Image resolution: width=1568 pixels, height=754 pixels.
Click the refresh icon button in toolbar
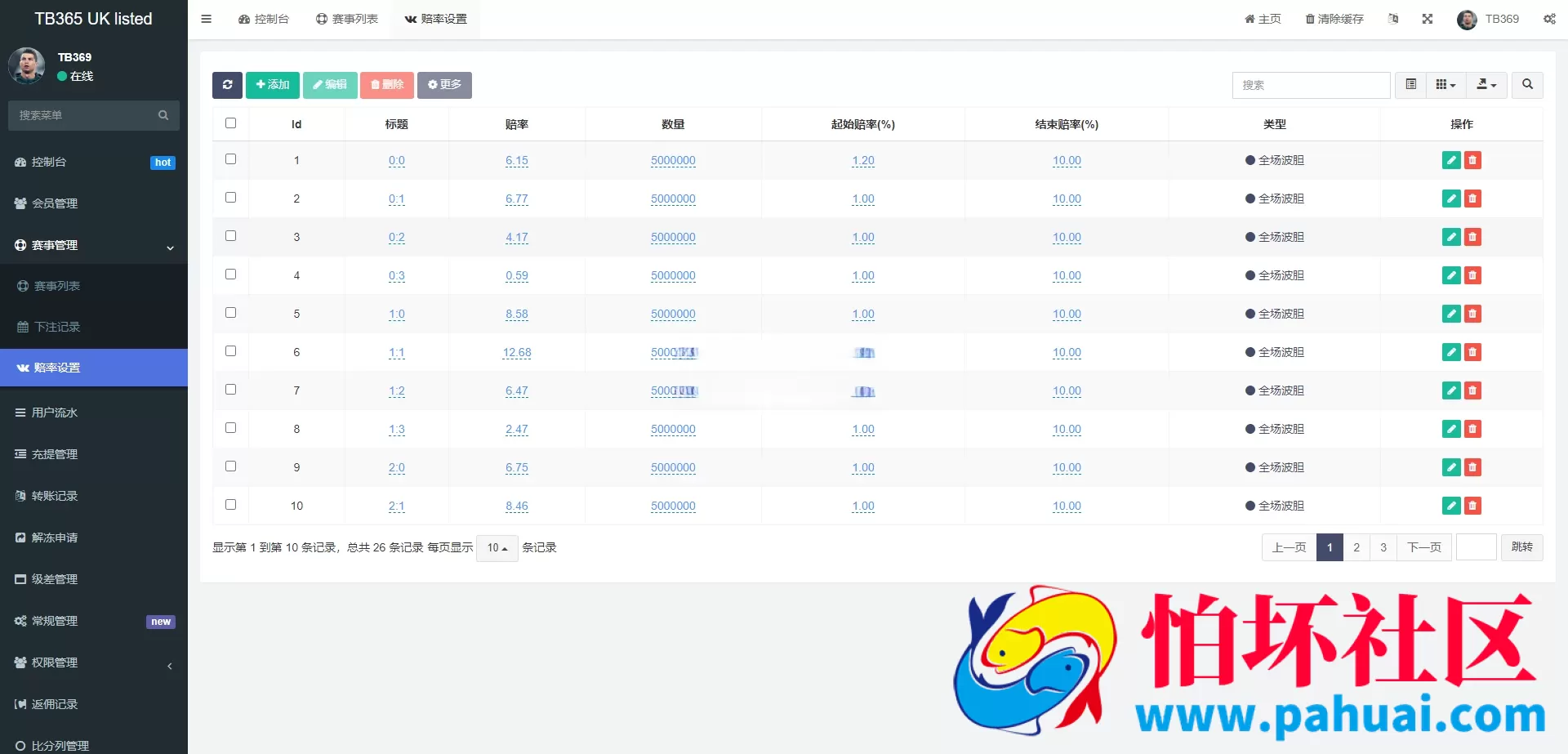[x=227, y=85]
